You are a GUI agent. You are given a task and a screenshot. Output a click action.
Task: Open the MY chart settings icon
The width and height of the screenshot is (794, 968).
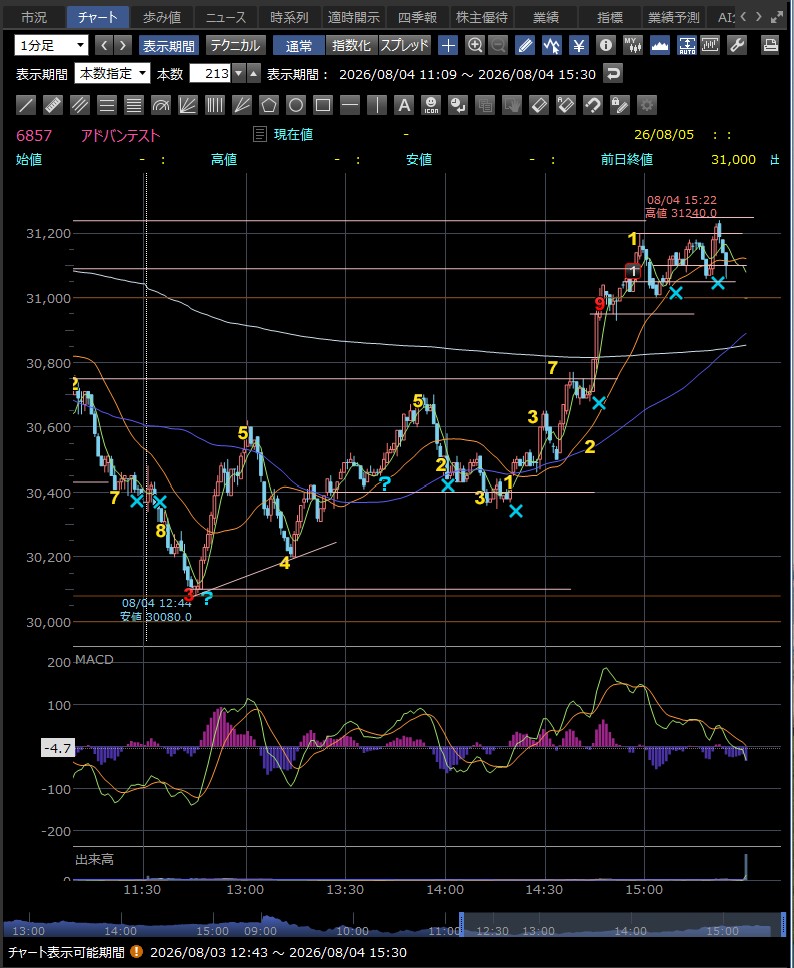tap(633, 45)
